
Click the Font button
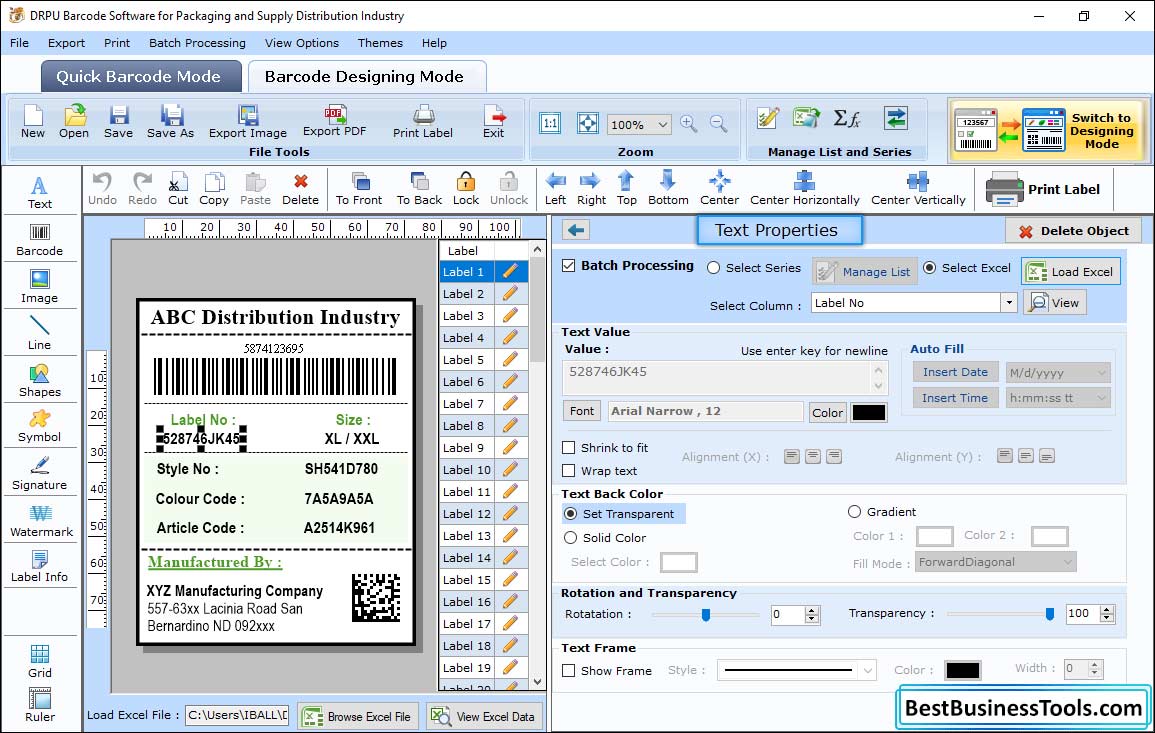[x=582, y=411]
